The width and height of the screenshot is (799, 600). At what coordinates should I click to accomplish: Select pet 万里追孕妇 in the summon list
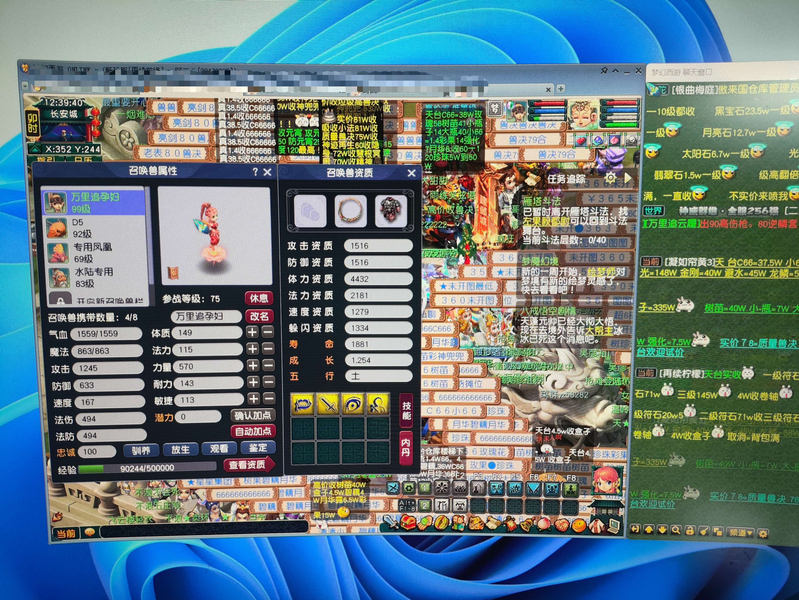[x=94, y=202]
